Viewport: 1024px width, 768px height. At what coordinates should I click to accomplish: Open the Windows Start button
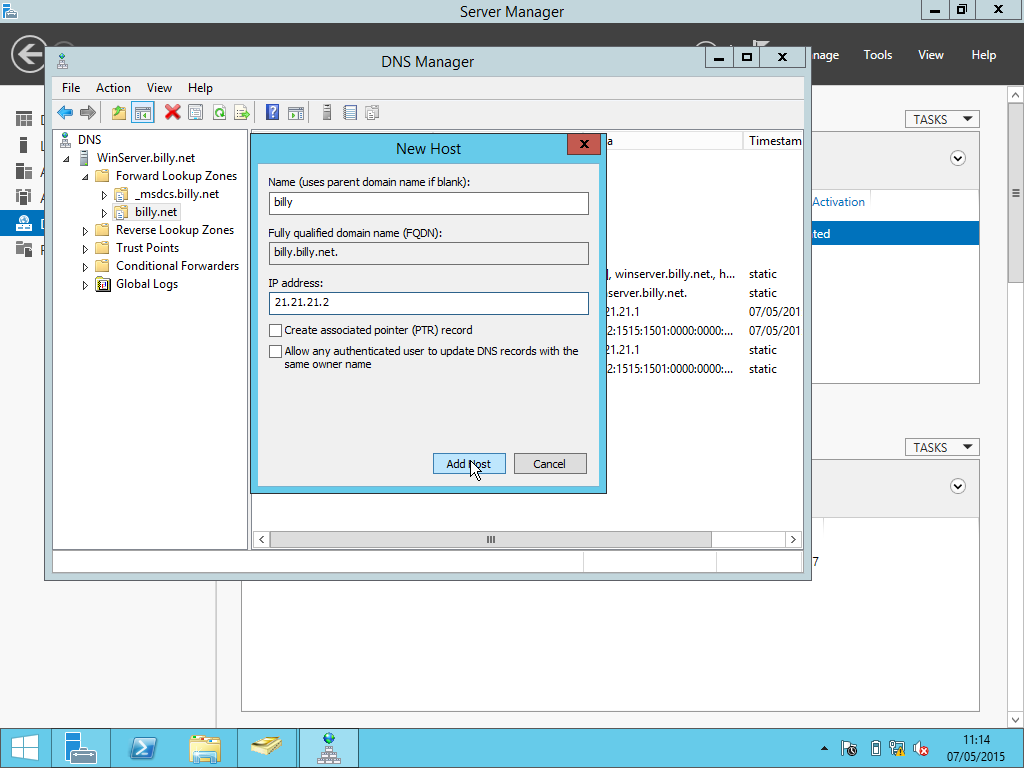tap(25, 748)
